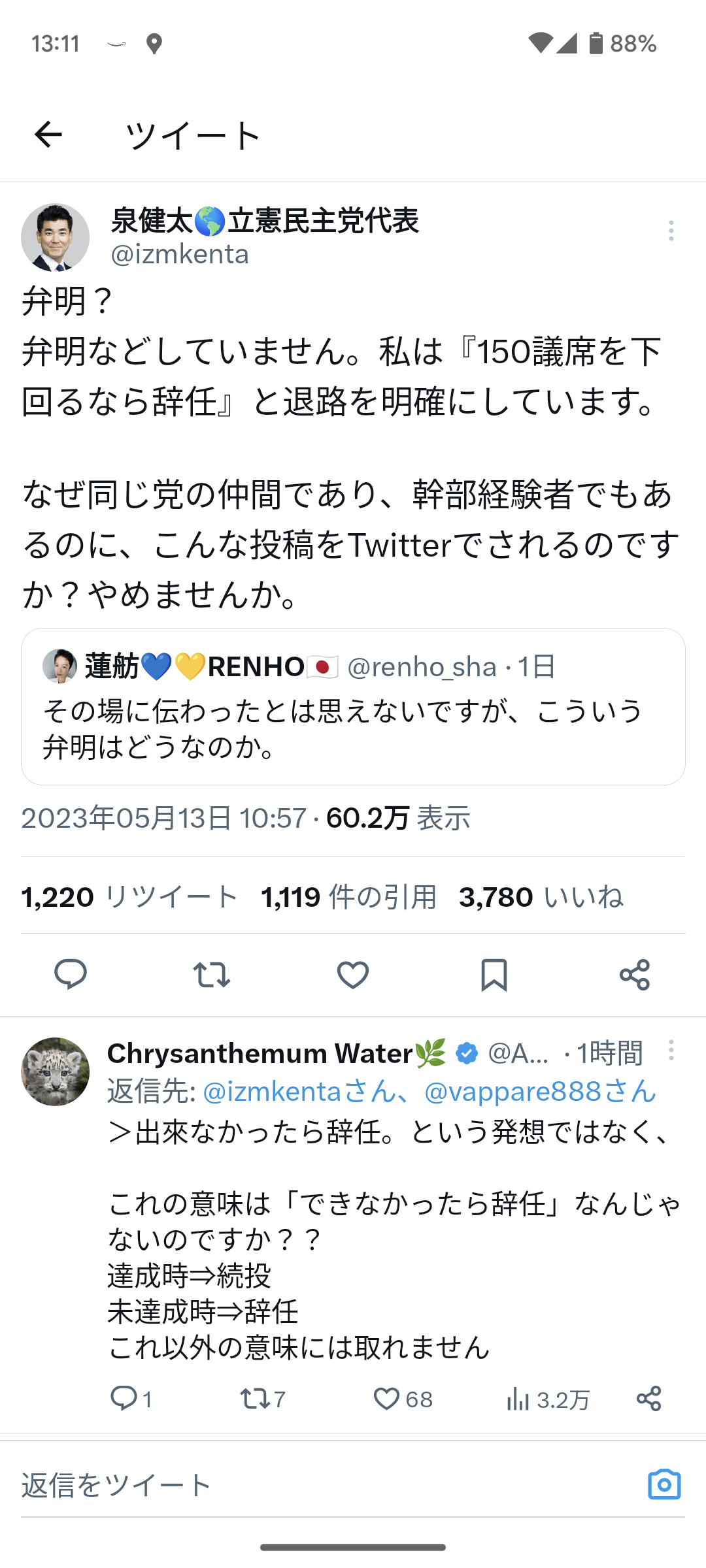Tap the camera icon in the reply bar

(x=664, y=1484)
